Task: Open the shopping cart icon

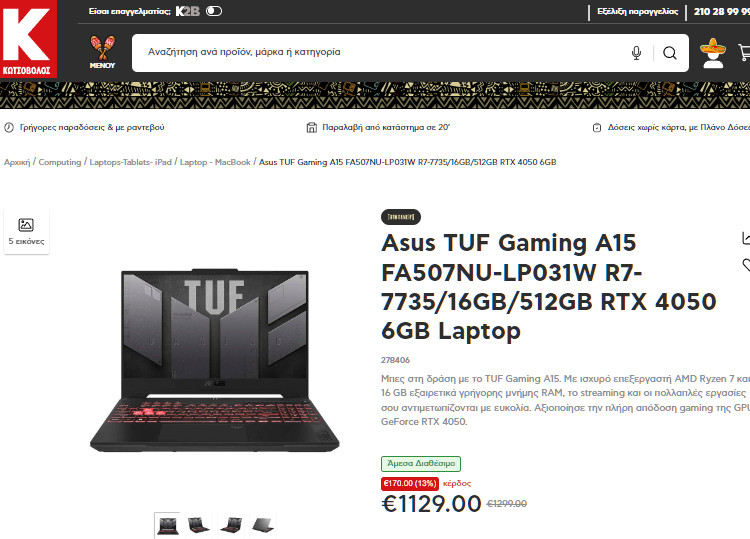Action: [x=744, y=53]
